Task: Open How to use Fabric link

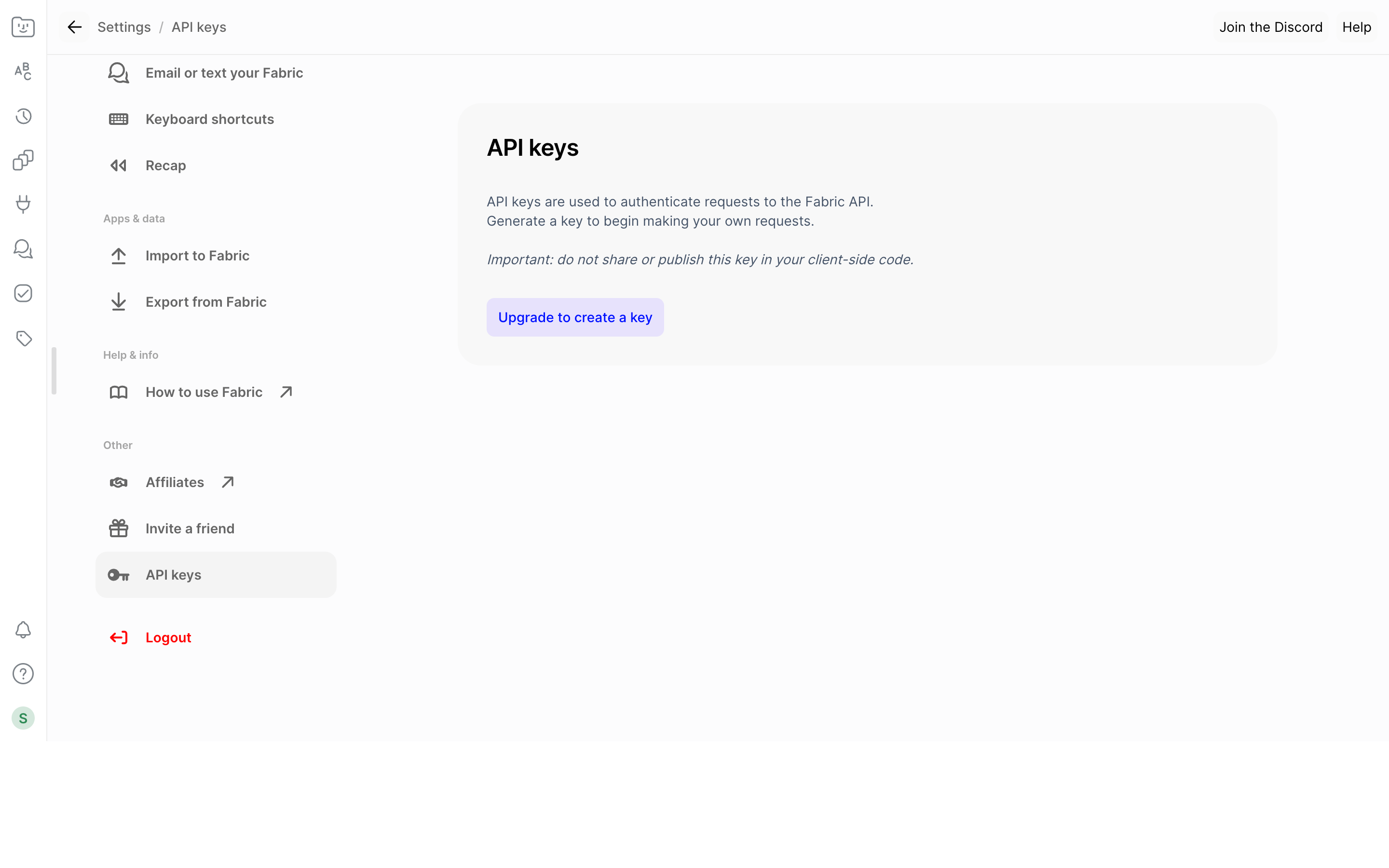Action: pos(216,392)
